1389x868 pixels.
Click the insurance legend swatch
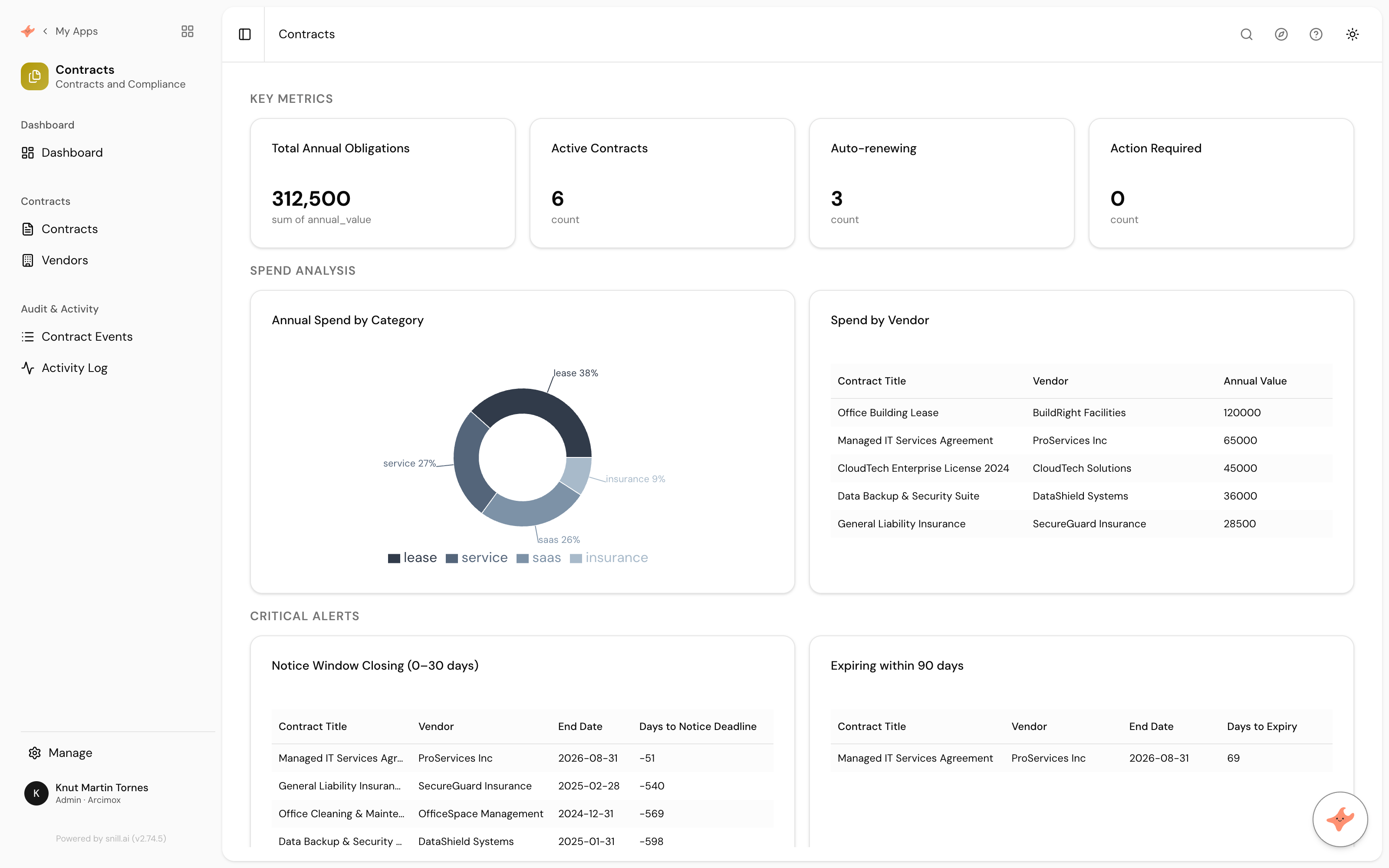point(576,559)
